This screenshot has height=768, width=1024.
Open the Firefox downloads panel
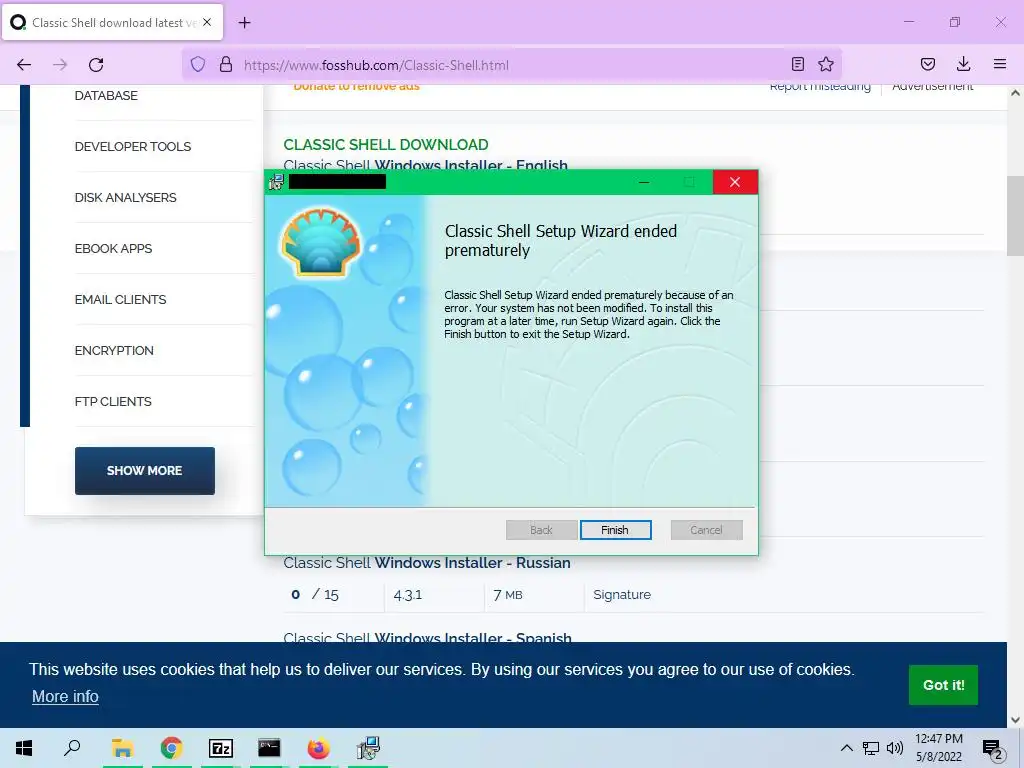[963, 64]
